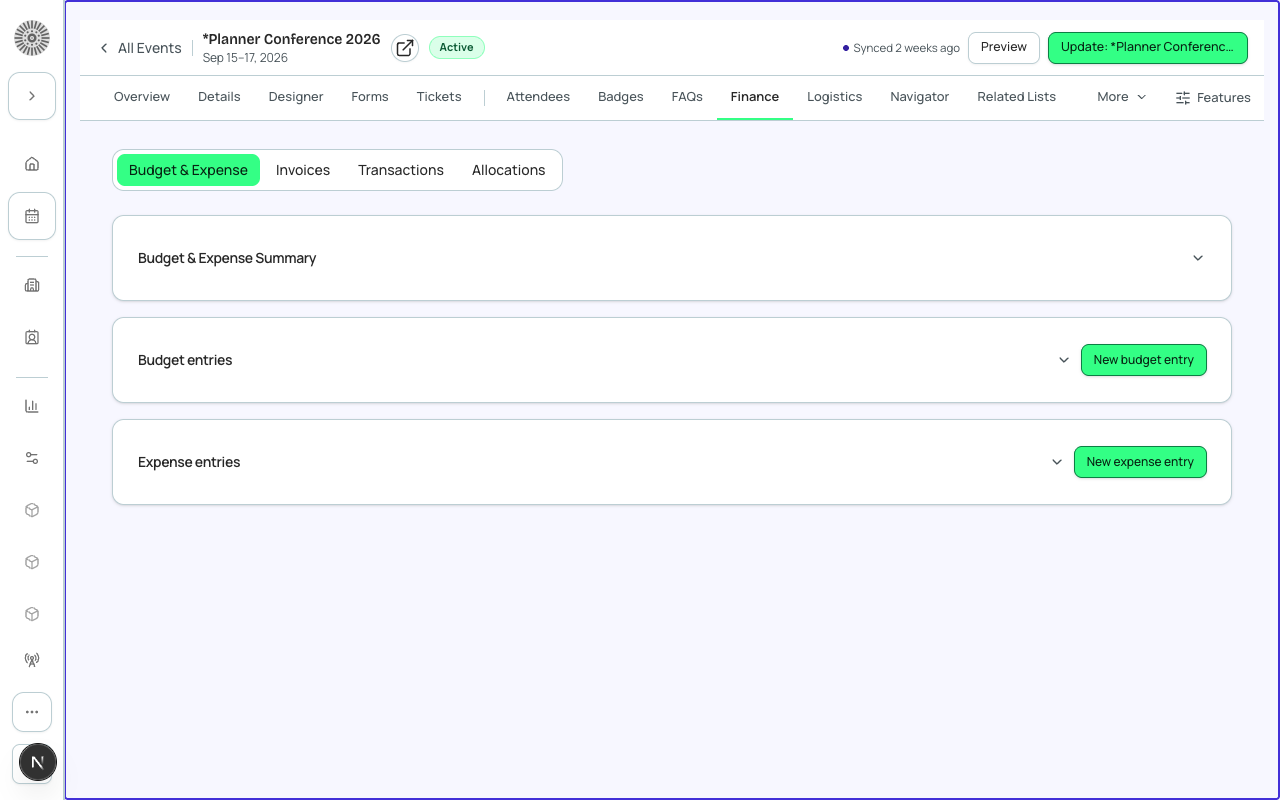Open the N user avatar
This screenshot has height=800, width=1280.
37,763
